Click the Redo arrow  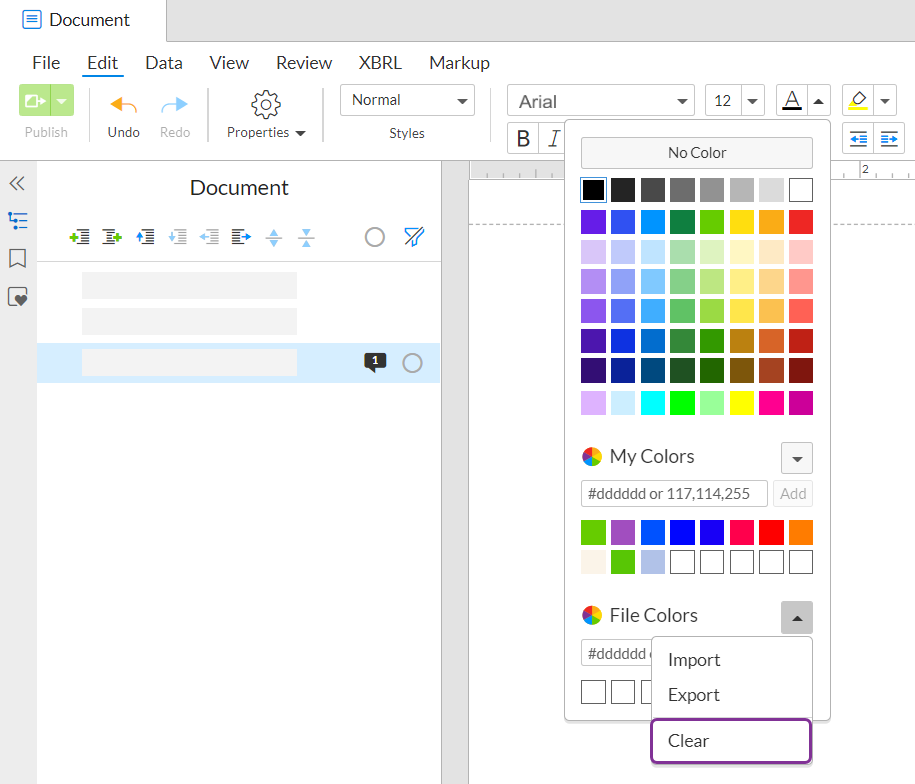pyautogui.click(x=174, y=104)
